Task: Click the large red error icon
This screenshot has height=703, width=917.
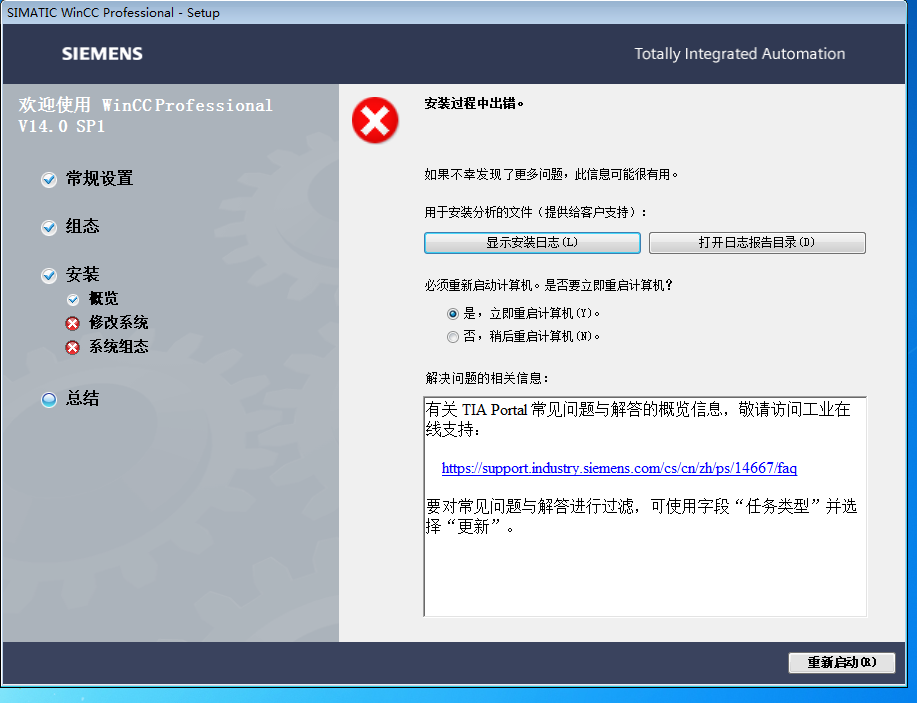Action: (x=375, y=122)
